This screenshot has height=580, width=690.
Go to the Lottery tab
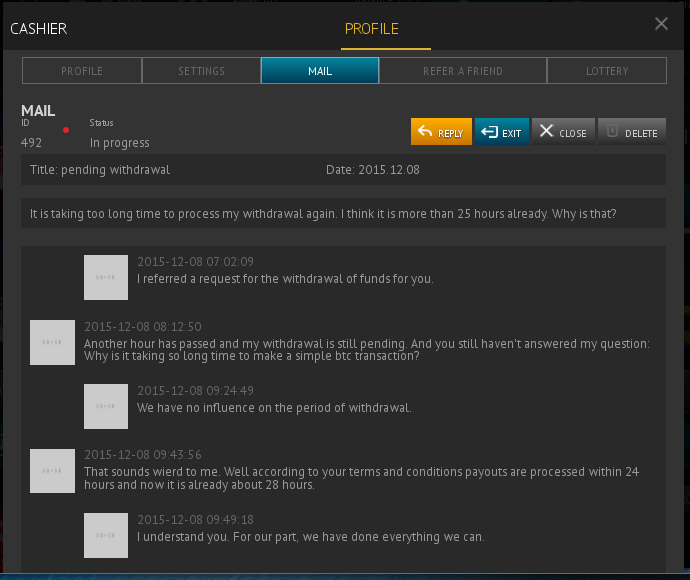coord(607,71)
